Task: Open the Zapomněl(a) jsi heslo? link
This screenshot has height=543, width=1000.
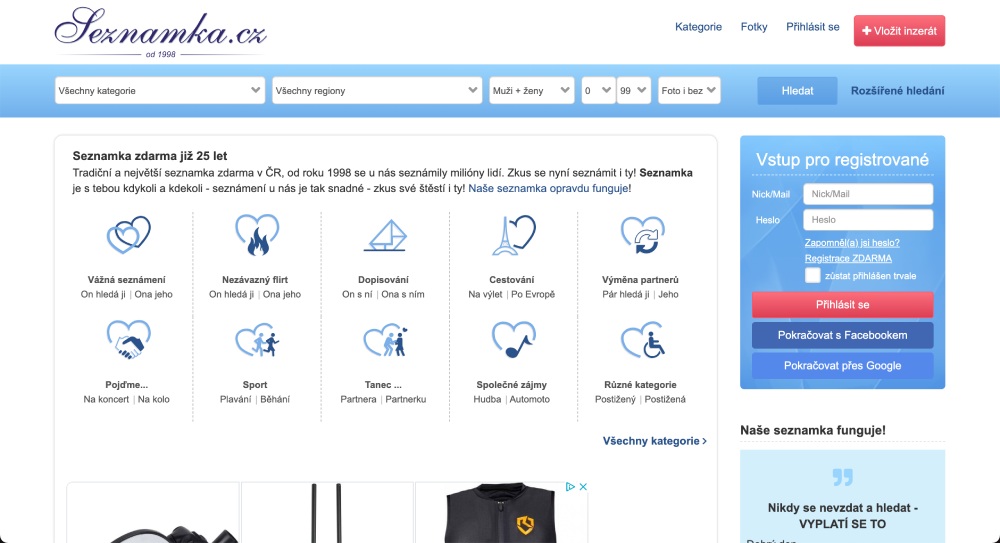Action: click(x=852, y=242)
